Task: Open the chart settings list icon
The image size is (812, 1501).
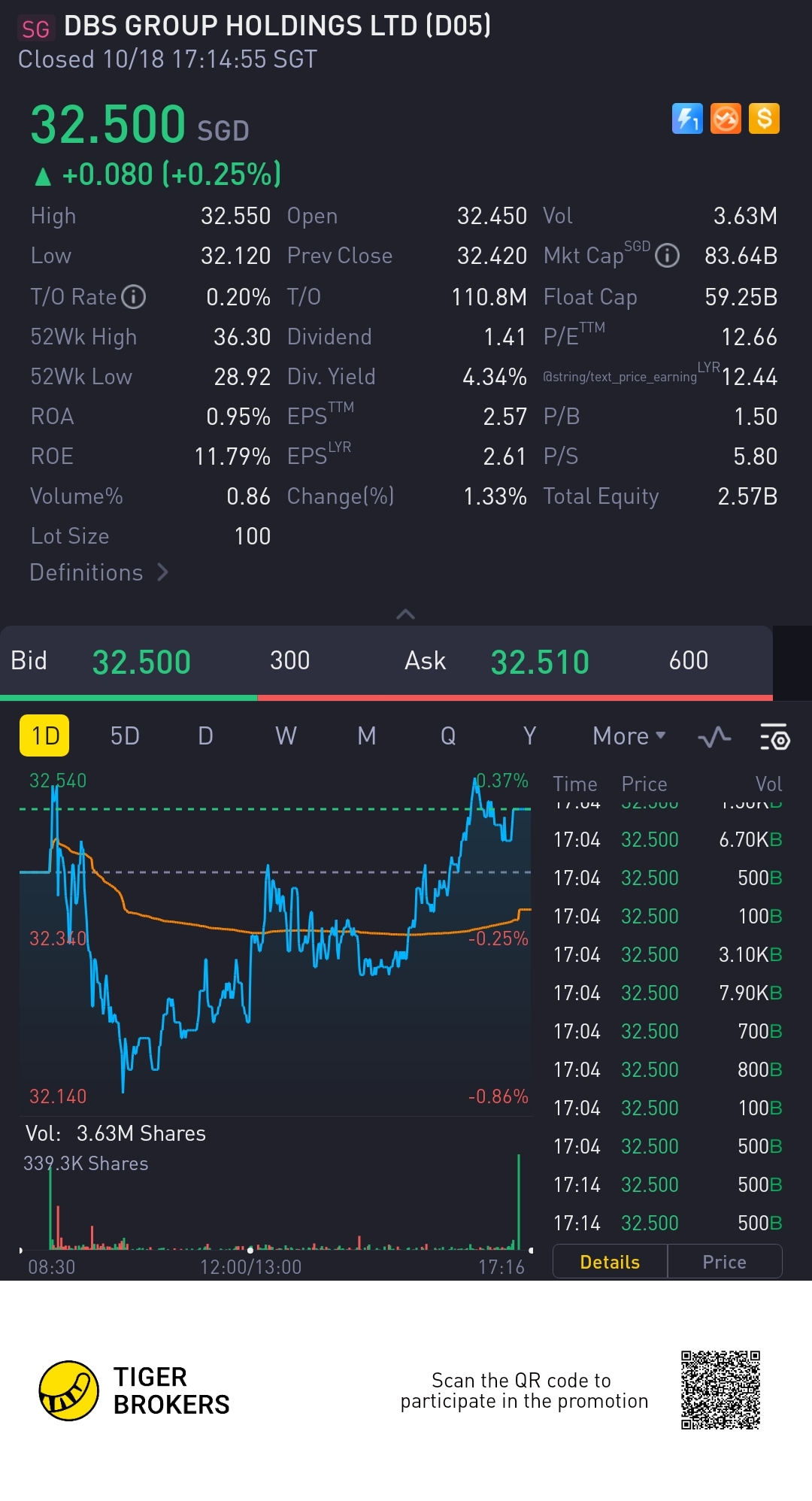Action: click(x=774, y=737)
